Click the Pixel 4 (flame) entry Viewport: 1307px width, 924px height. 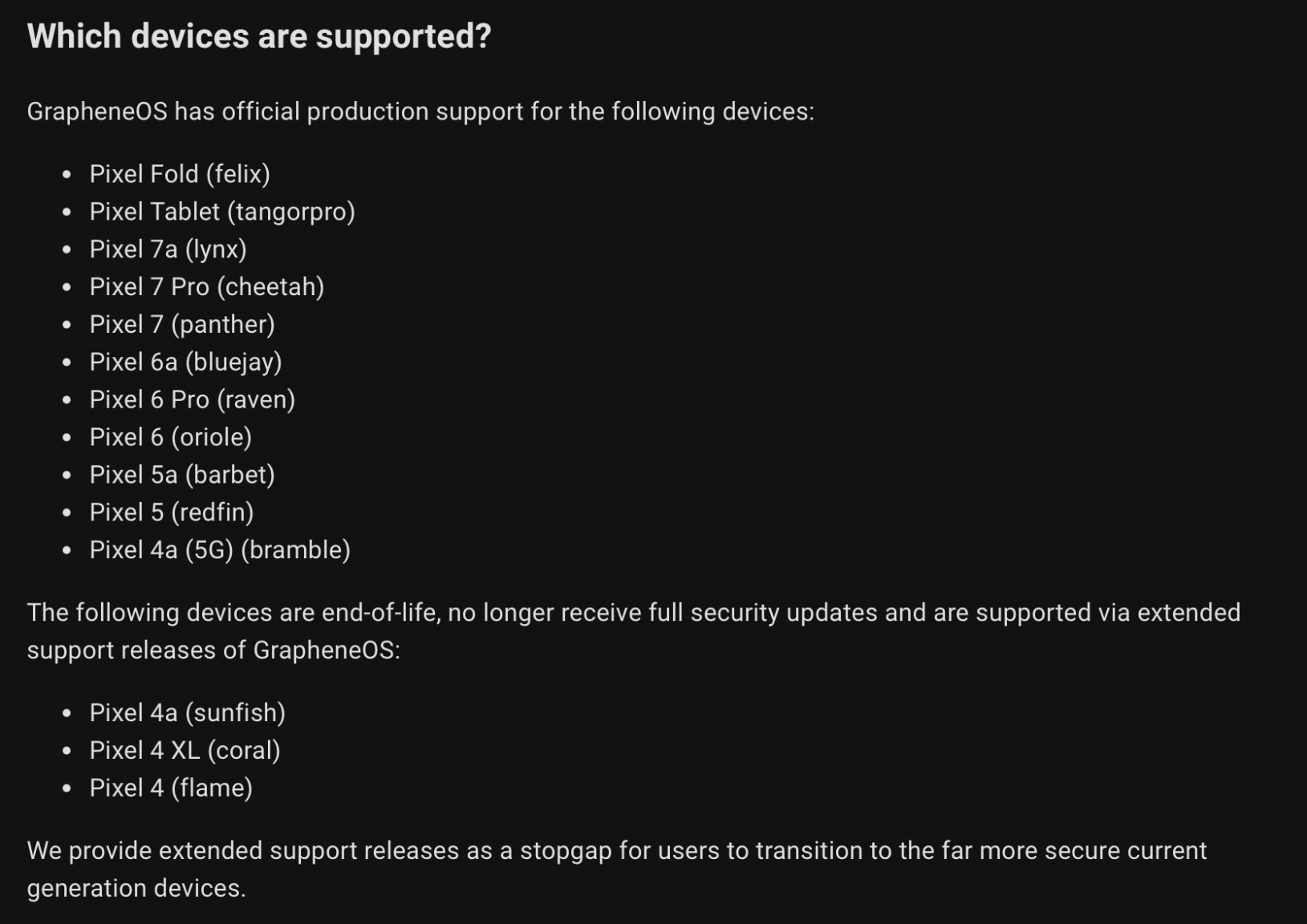tap(171, 789)
